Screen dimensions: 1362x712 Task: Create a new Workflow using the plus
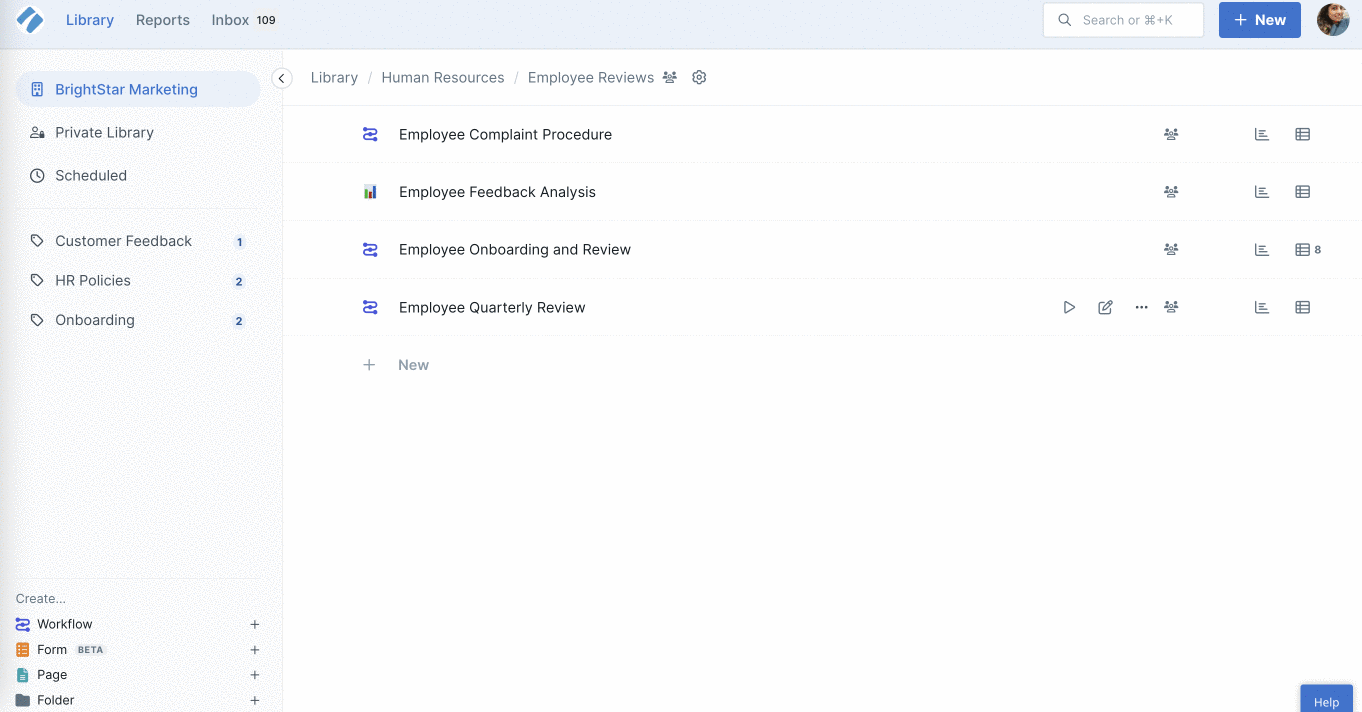pos(255,623)
